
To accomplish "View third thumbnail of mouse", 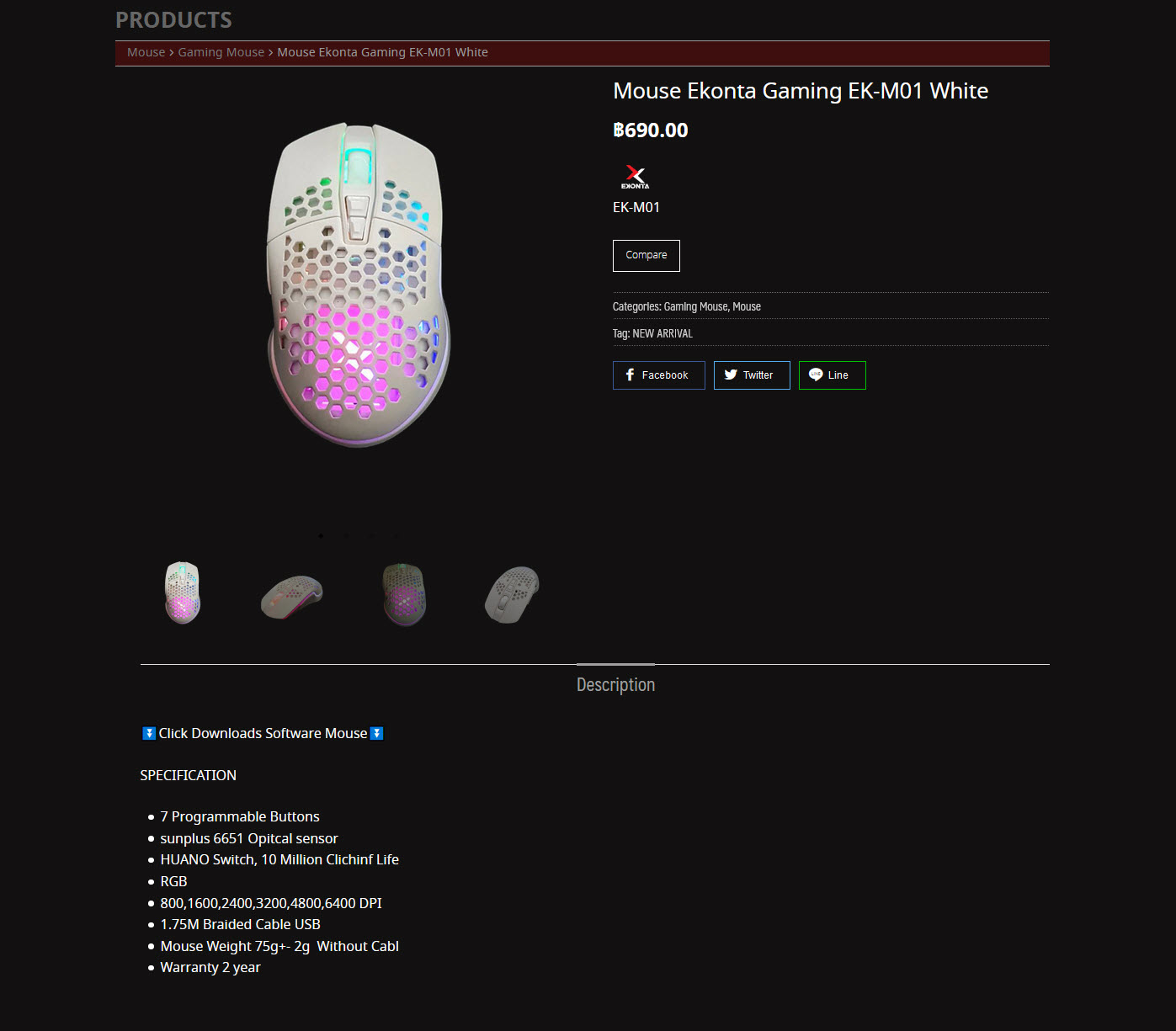I will [404, 594].
